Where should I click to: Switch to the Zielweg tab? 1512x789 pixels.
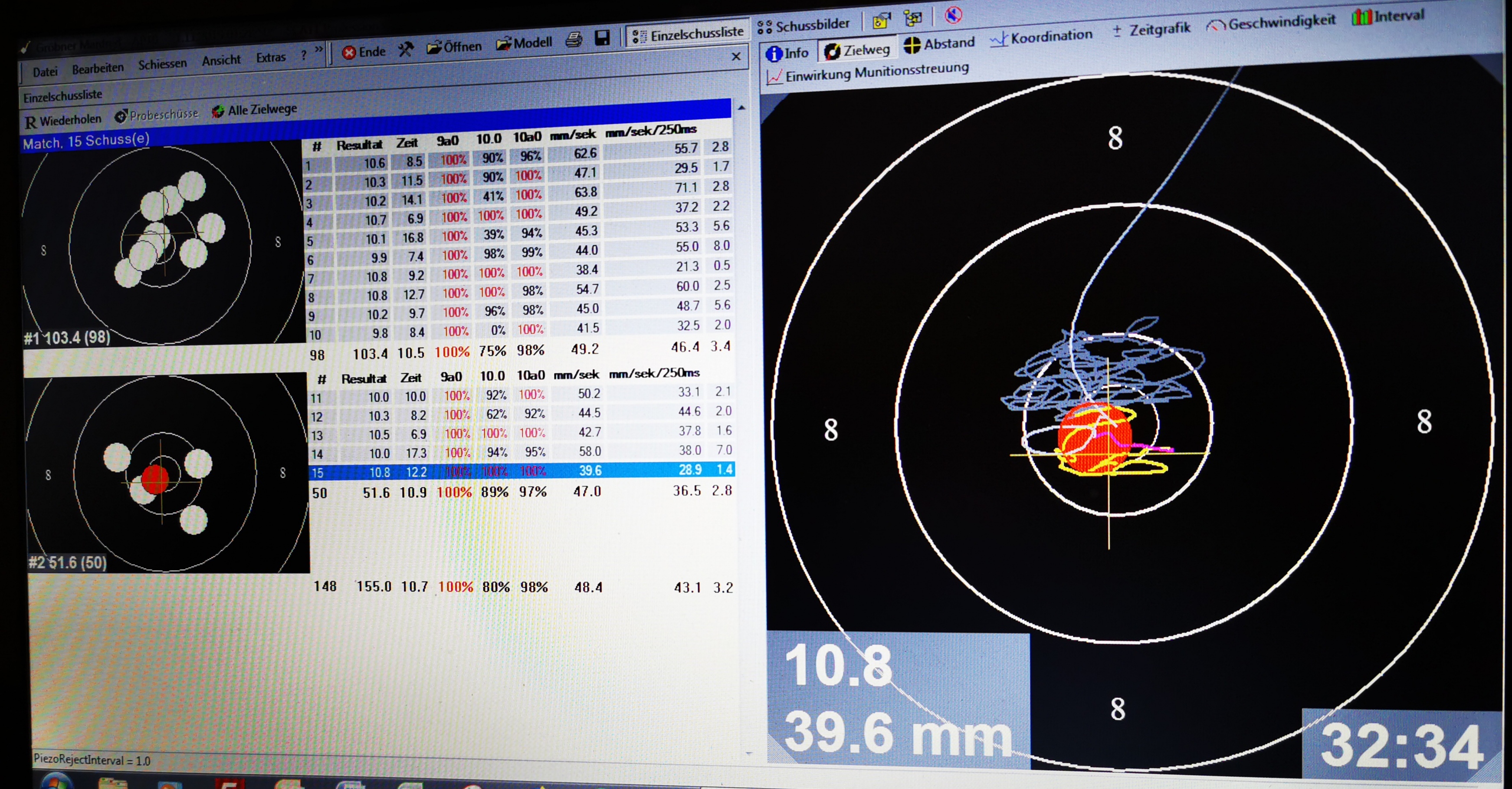tap(857, 51)
